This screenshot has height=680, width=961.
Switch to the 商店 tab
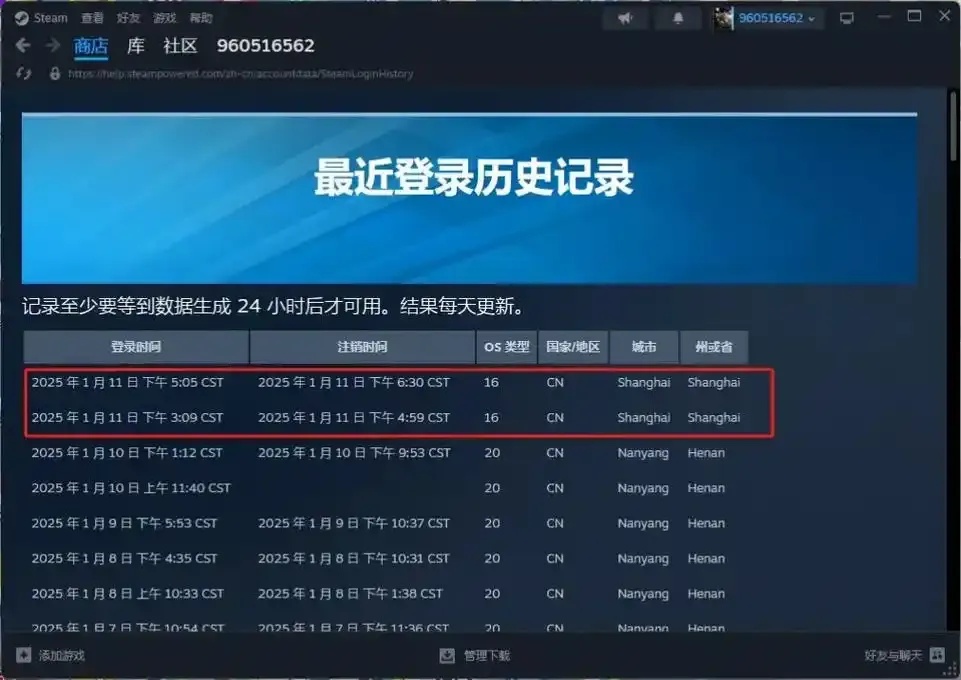(x=91, y=46)
